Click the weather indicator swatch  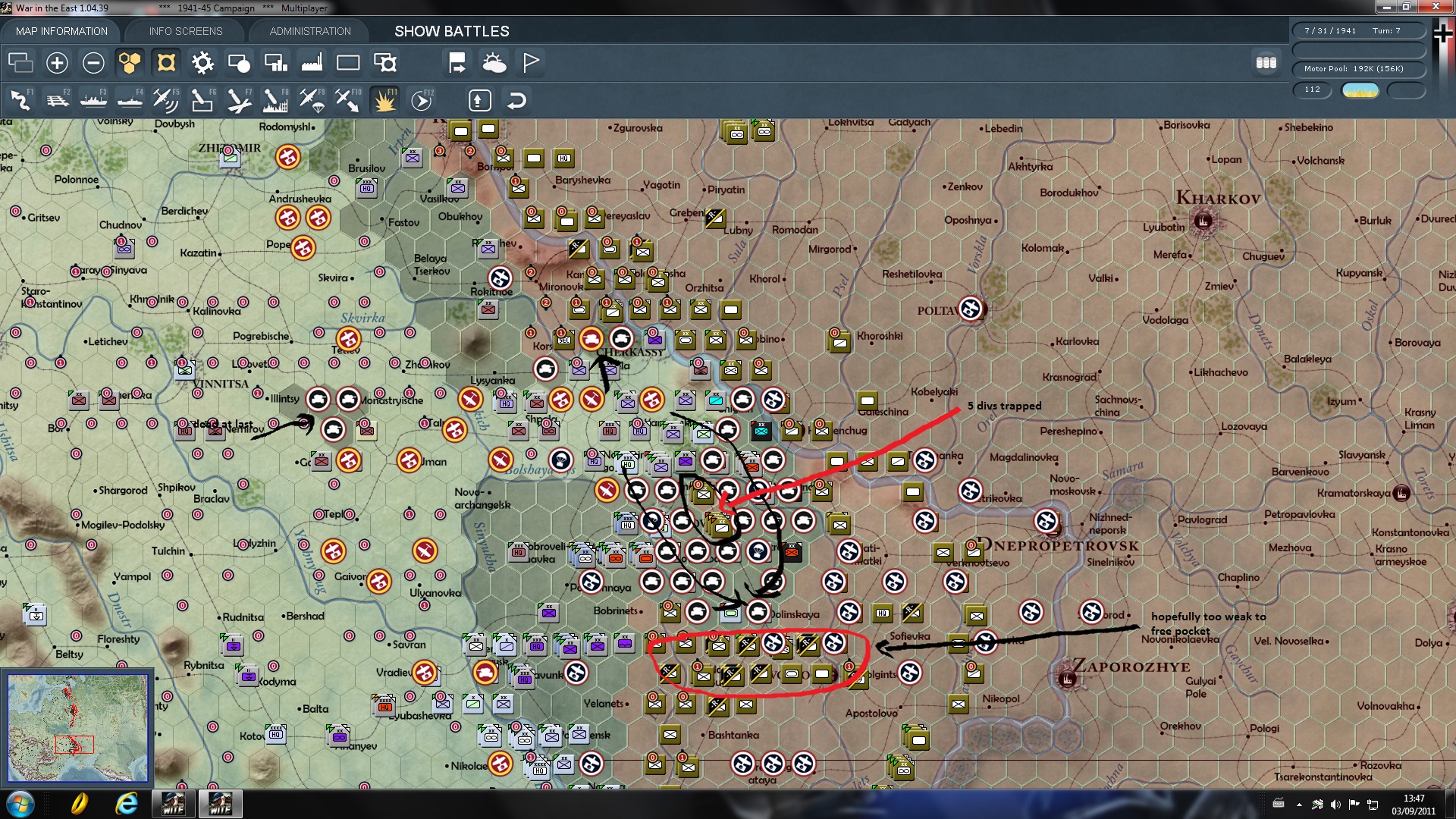pos(1360,90)
